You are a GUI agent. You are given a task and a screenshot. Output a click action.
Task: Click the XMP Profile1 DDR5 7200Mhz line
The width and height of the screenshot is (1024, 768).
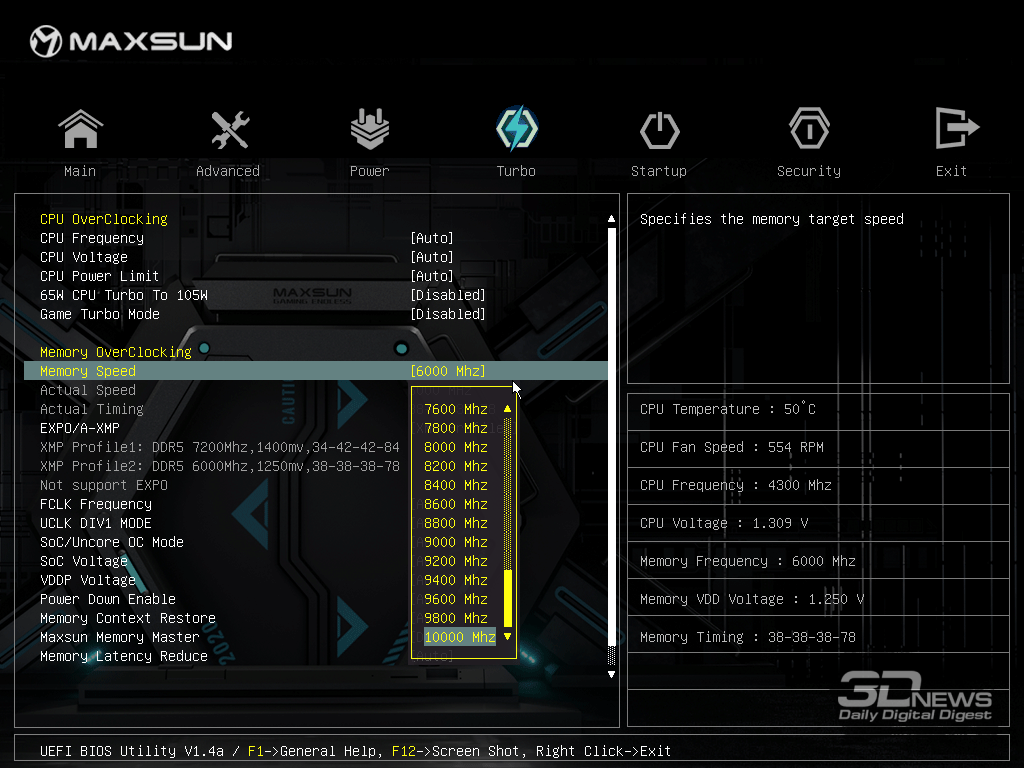point(219,447)
